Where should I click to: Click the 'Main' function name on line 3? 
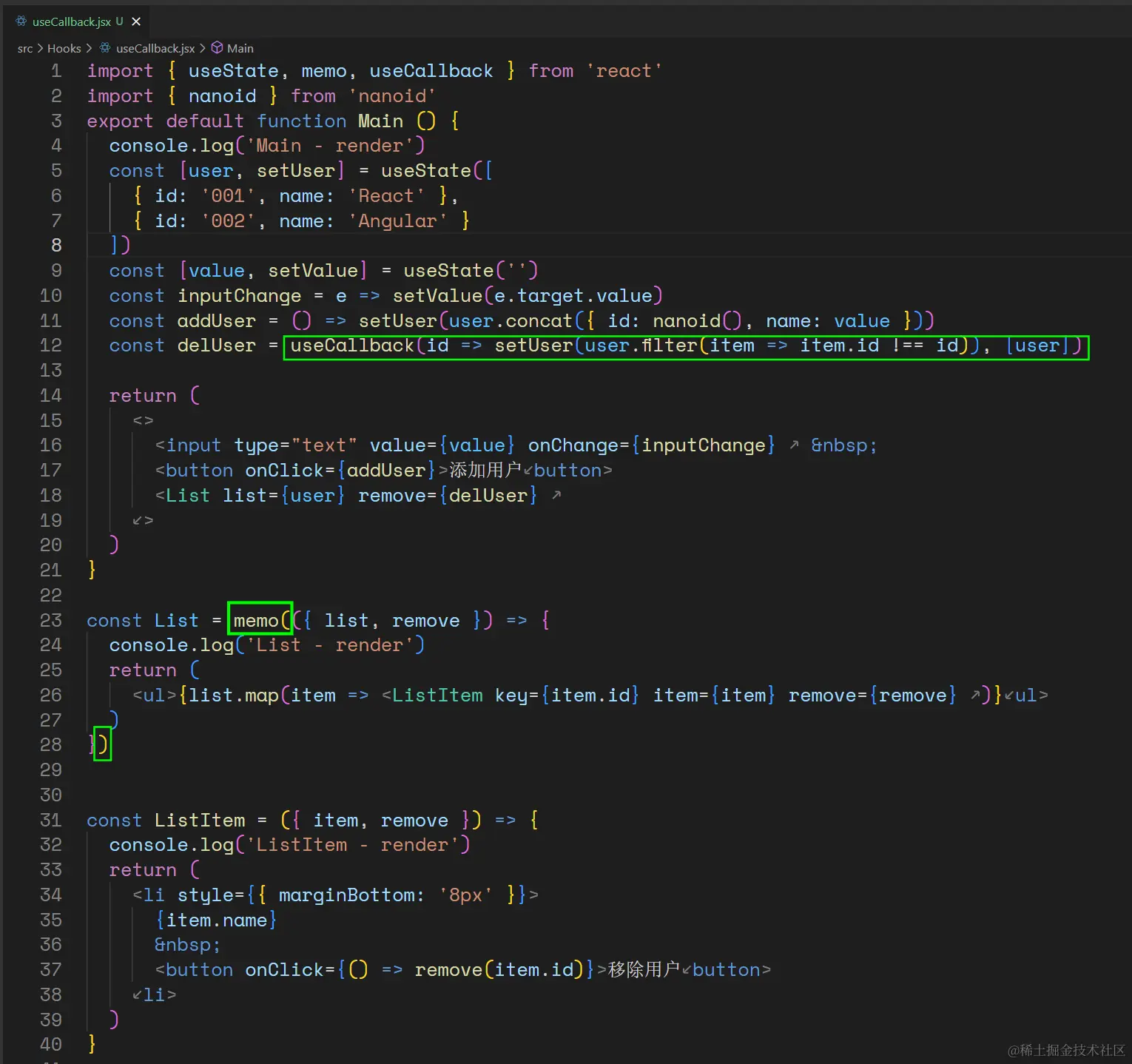click(x=381, y=121)
